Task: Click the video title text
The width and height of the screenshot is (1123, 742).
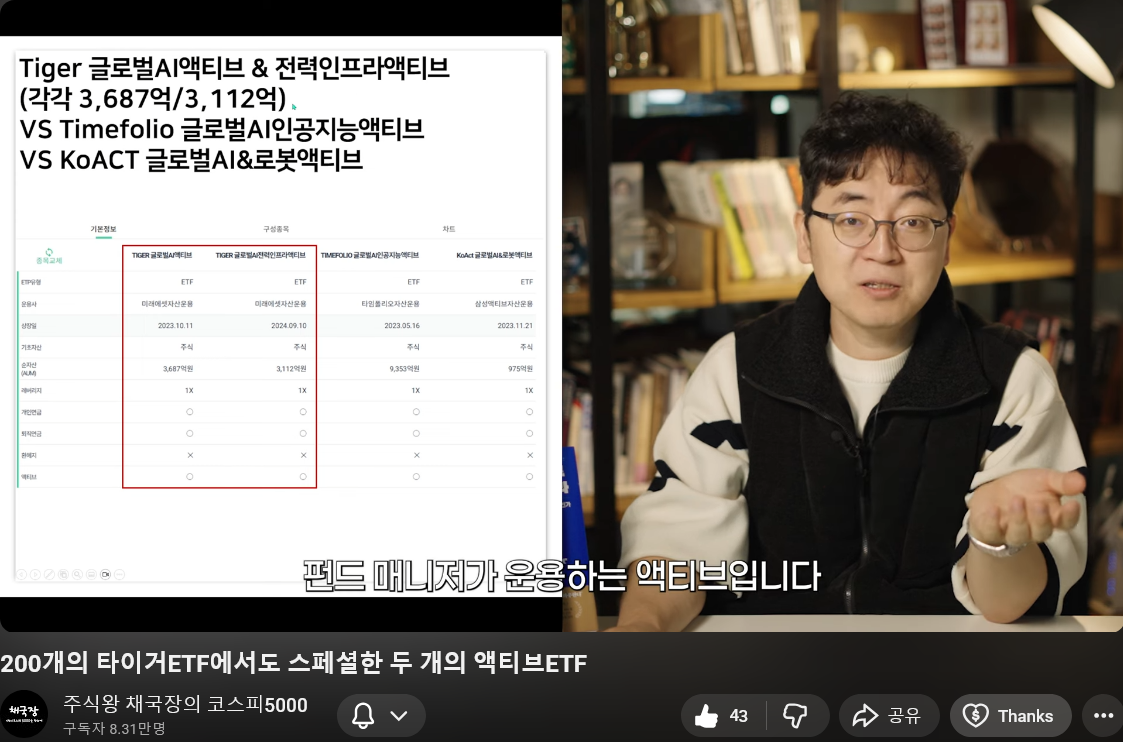Action: 293,663
